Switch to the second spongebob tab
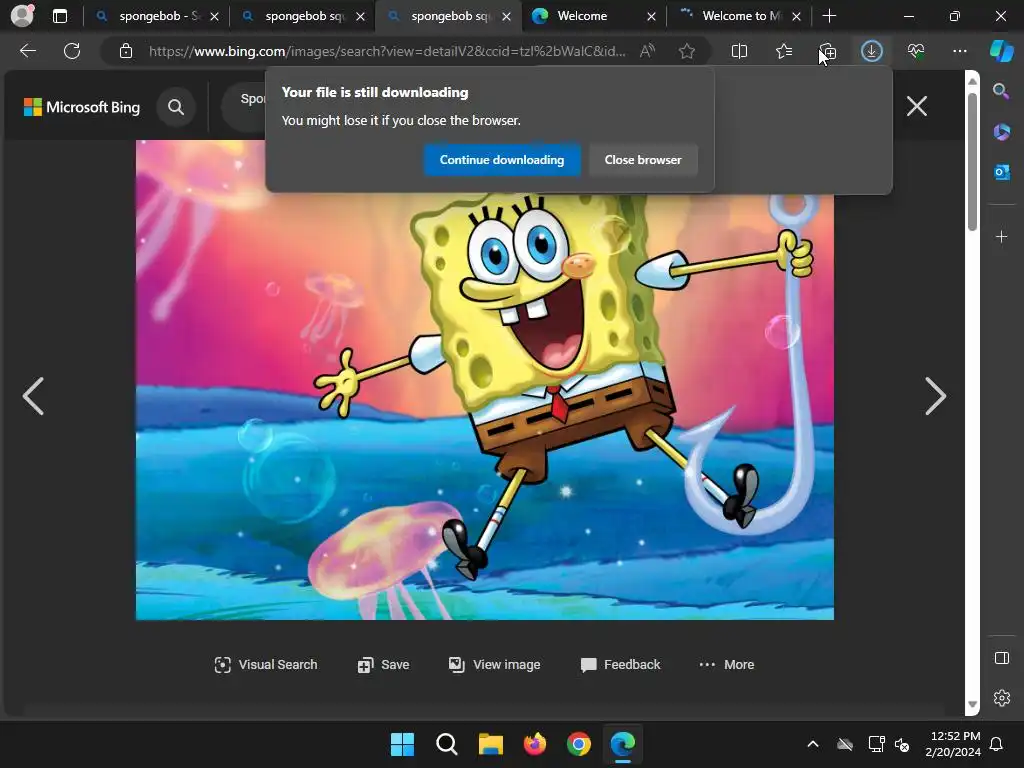Viewport: 1024px width, 768px height. (x=302, y=16)
